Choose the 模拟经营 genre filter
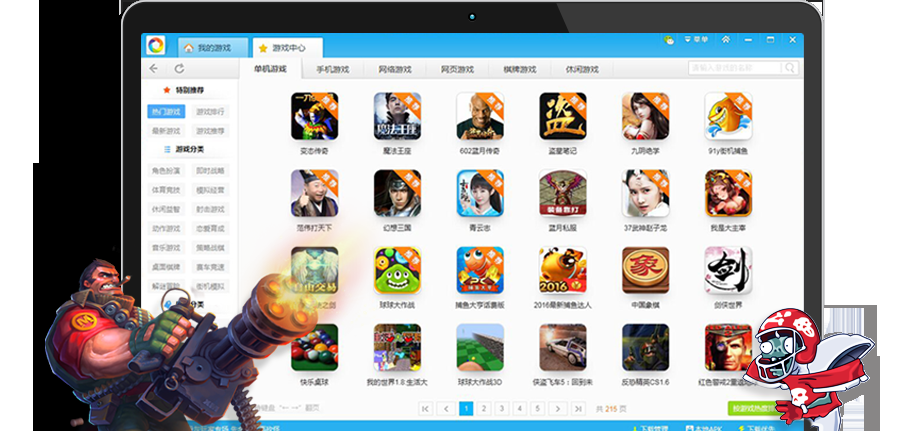The width and height of the screenshot is (903, 431). tap(210, 190)
